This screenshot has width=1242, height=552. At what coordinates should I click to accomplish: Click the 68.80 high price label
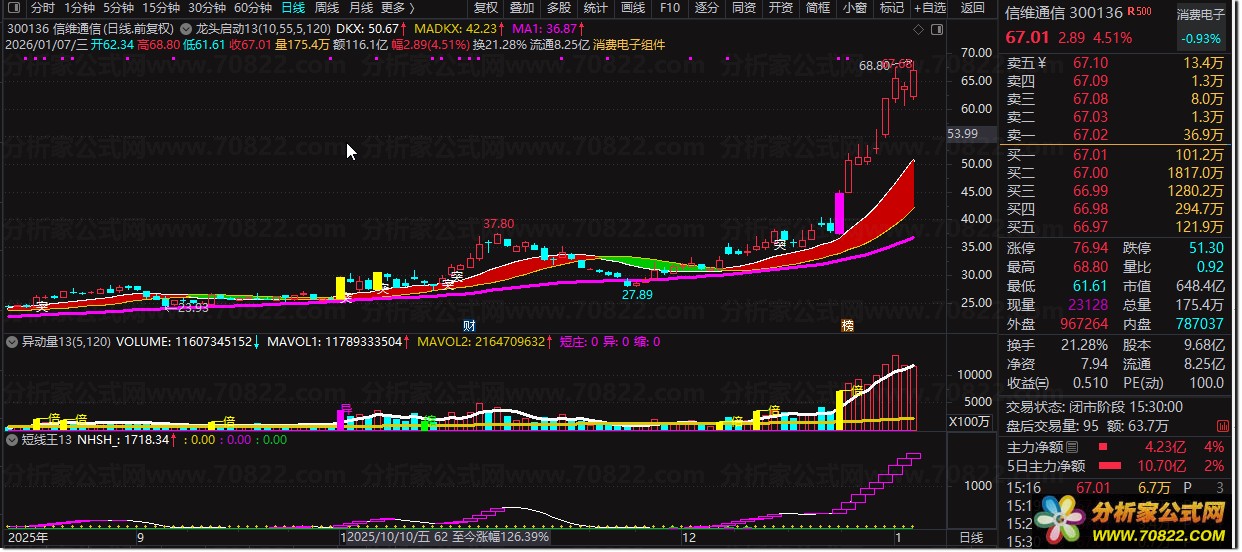pos(873,66)
